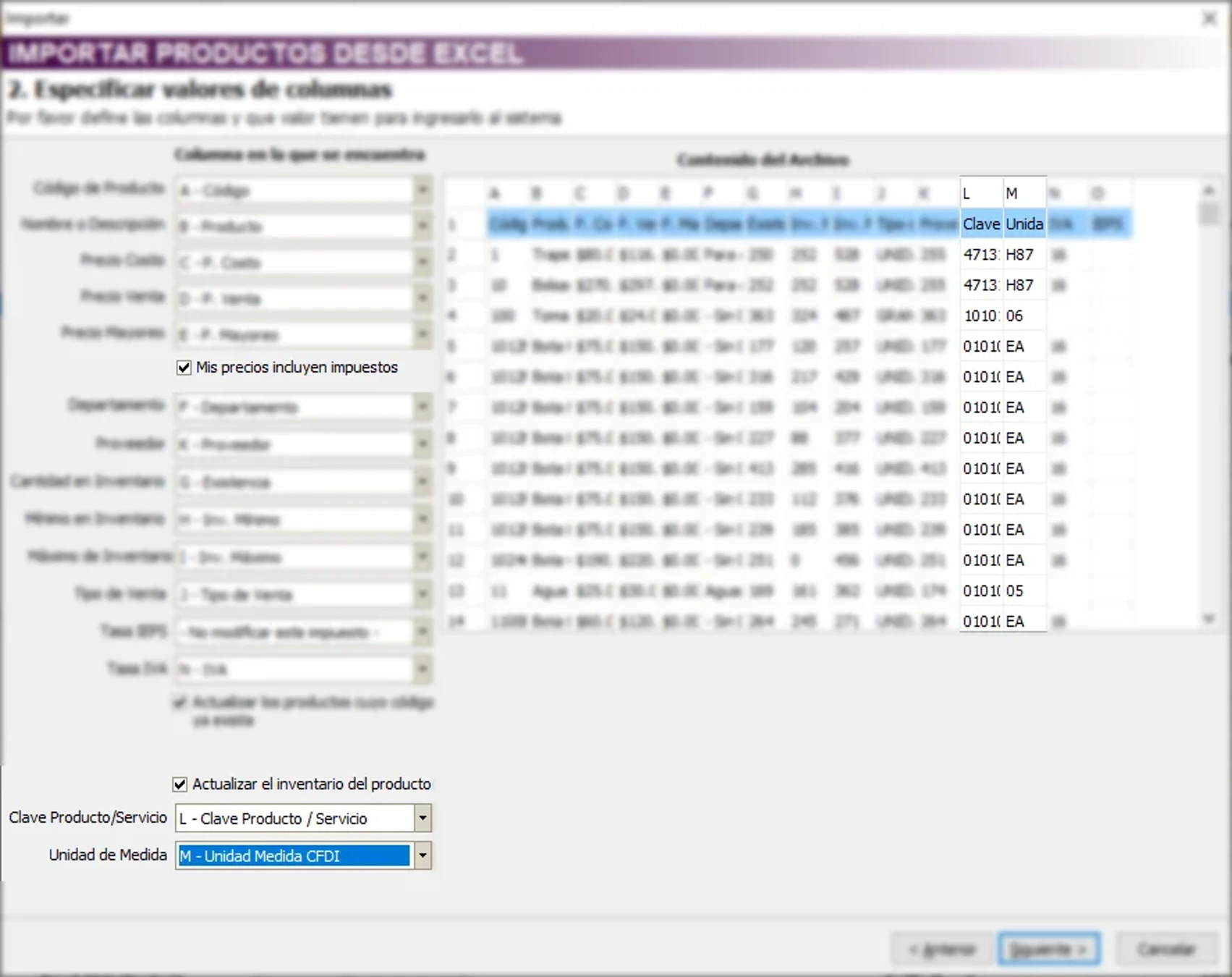Open the Tipo de Venta dropdown
Viewport: 1232px width, 977px height.
(x=423, y=593)
